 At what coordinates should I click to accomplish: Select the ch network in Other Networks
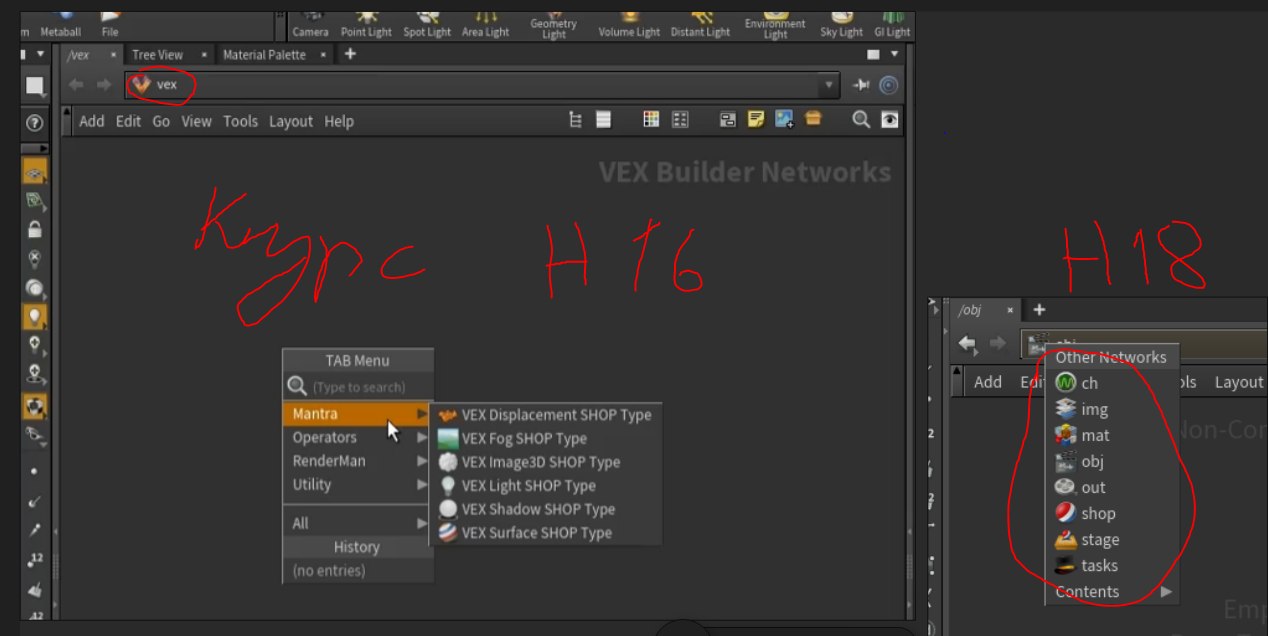tap(1112, 383)
